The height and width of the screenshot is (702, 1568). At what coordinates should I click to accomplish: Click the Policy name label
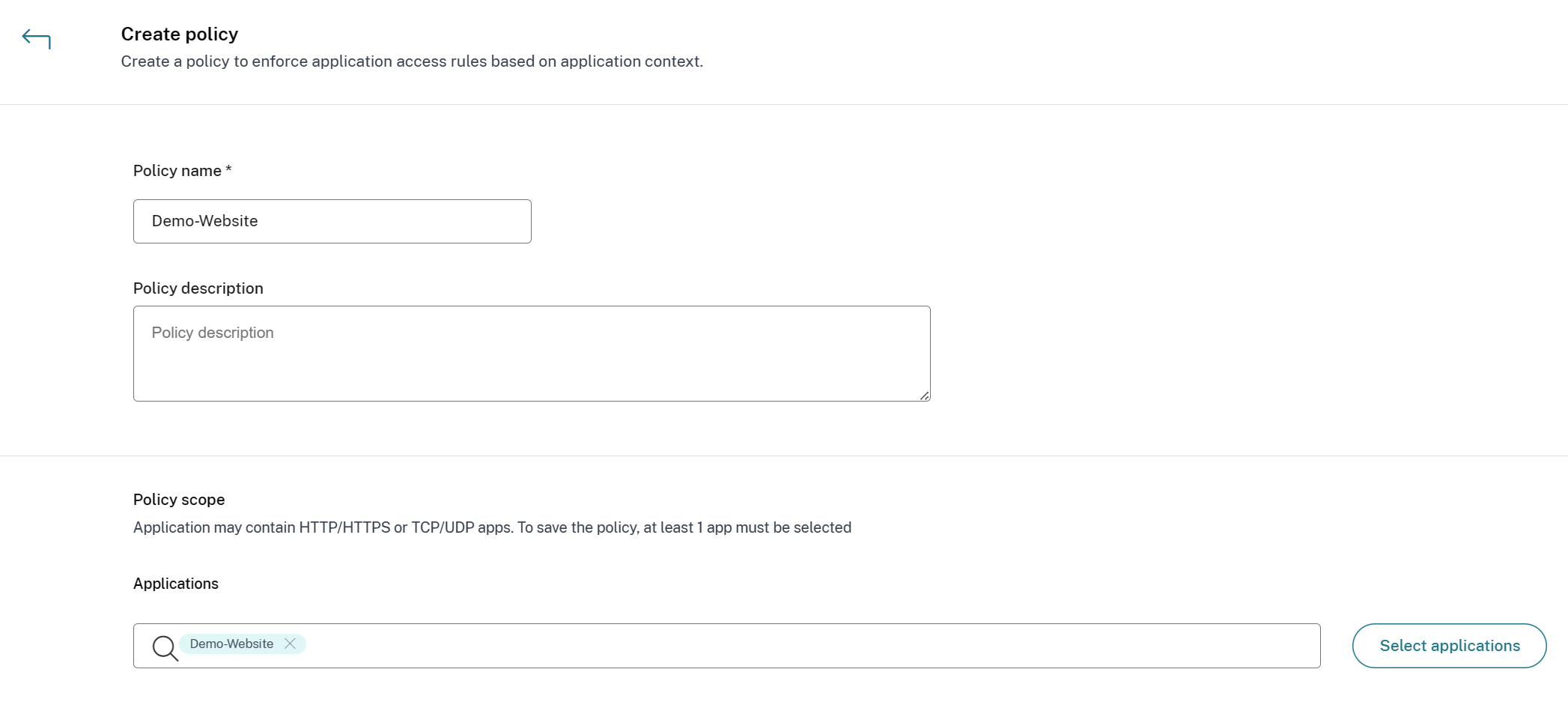177,171
